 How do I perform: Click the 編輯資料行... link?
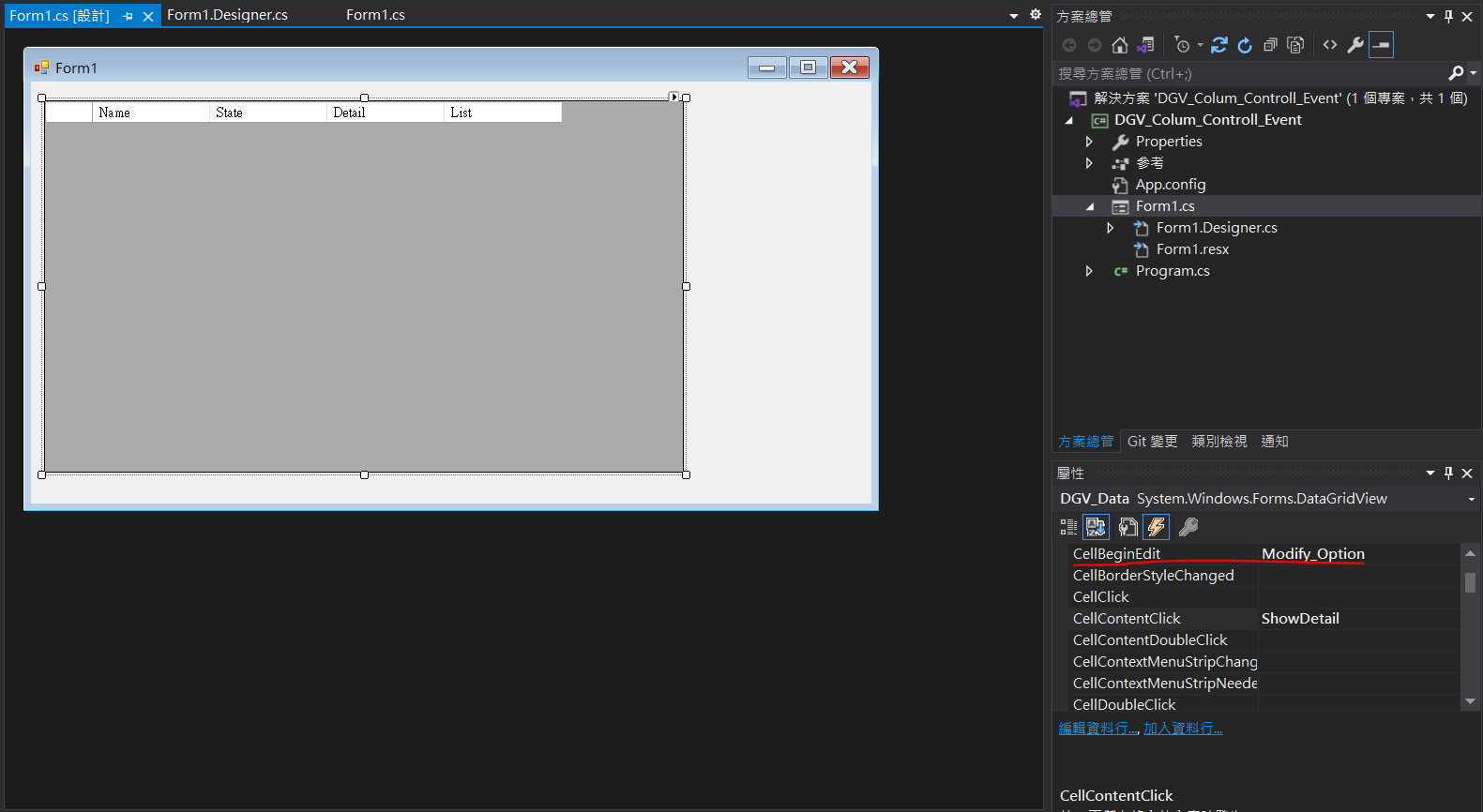tap(1098, 729)
